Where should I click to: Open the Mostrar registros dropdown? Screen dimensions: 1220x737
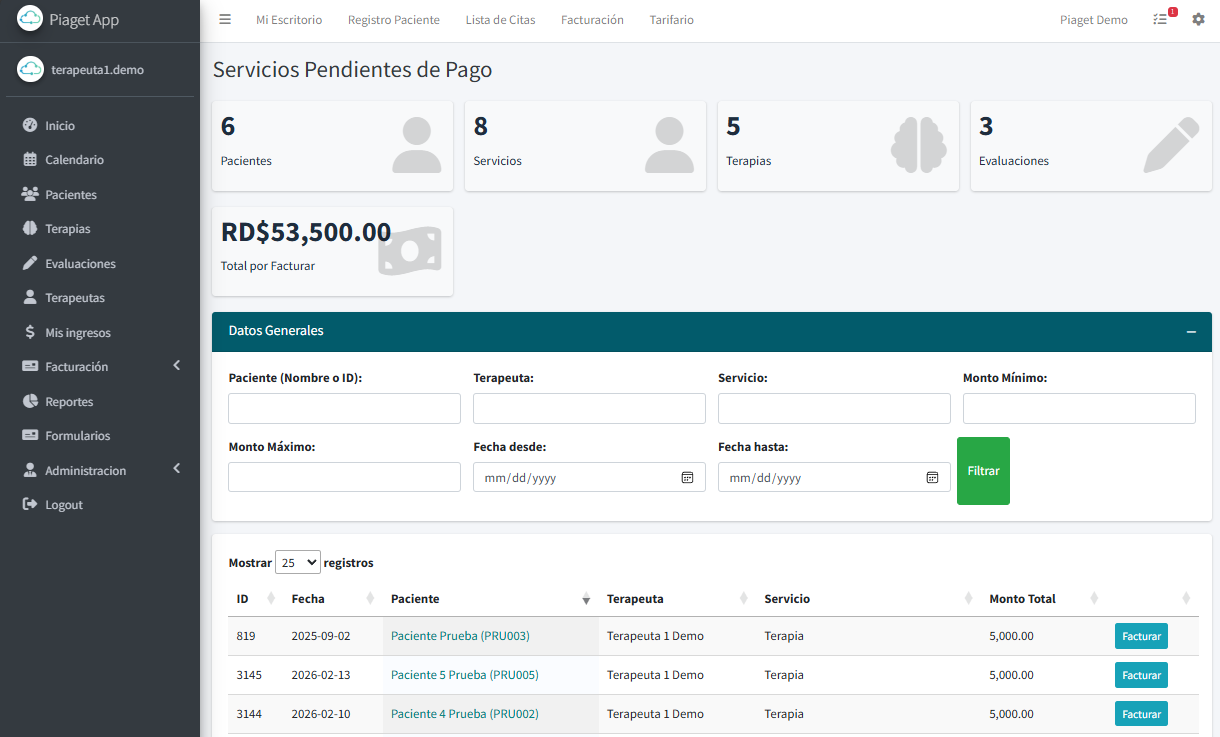coord(297,563)
